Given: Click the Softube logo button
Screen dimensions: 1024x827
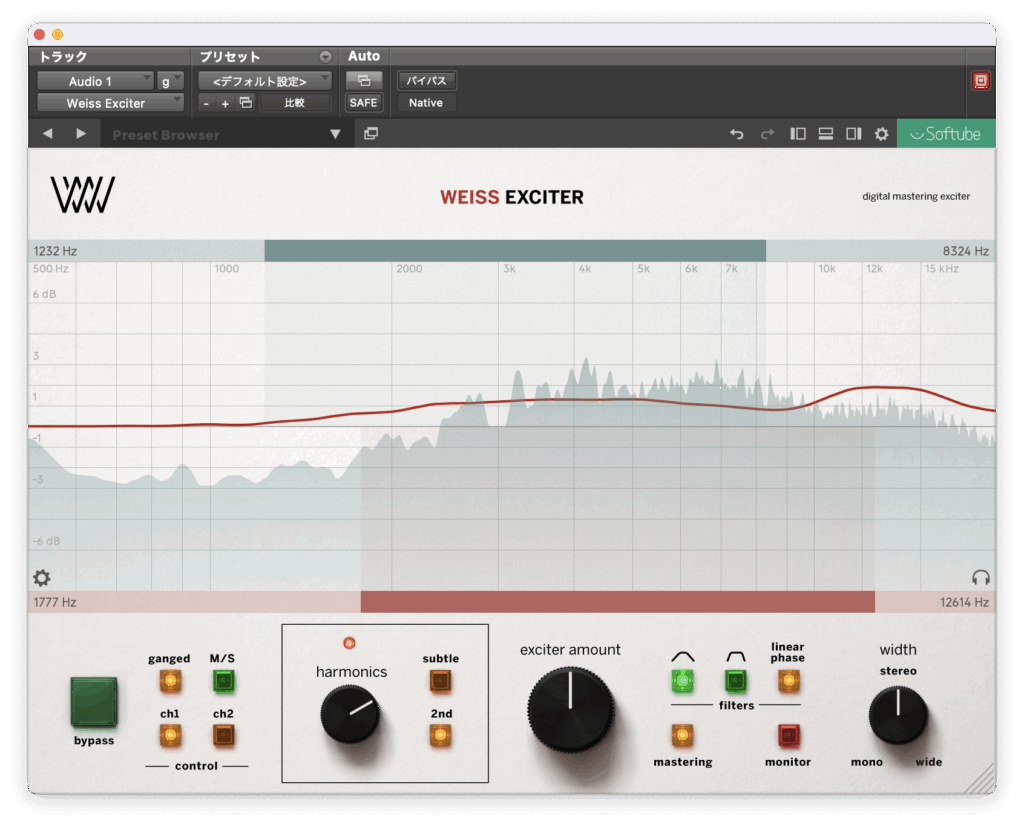Looking at the screenshot, I should pyautogui.click(x=946, y=134).
